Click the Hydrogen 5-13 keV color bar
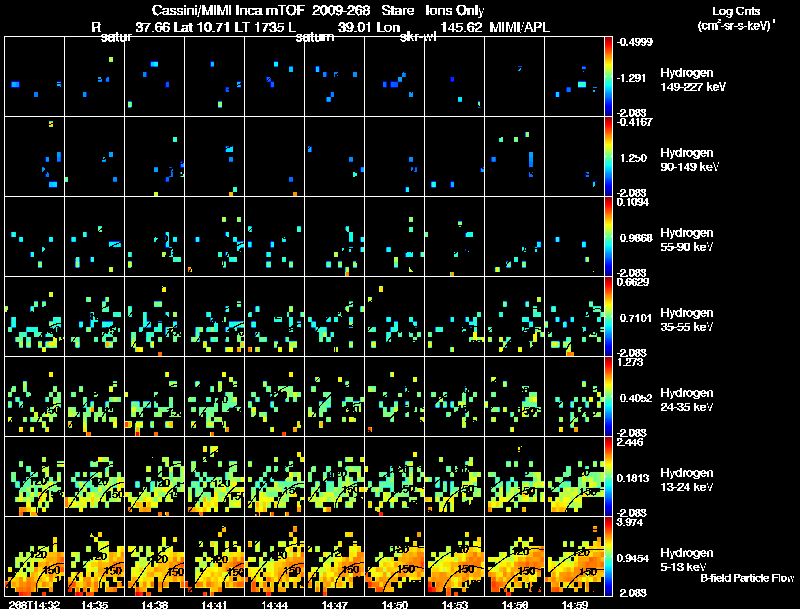800x609 pixels. click(608, 557)
